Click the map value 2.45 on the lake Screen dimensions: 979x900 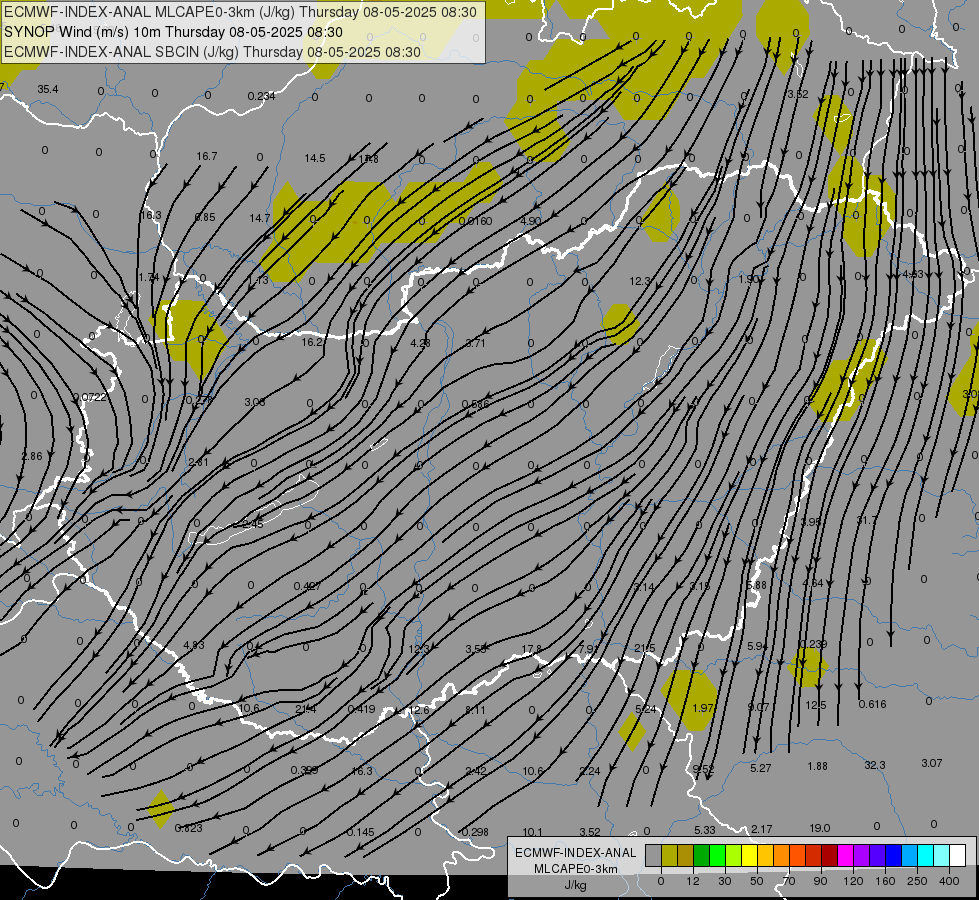253,523
